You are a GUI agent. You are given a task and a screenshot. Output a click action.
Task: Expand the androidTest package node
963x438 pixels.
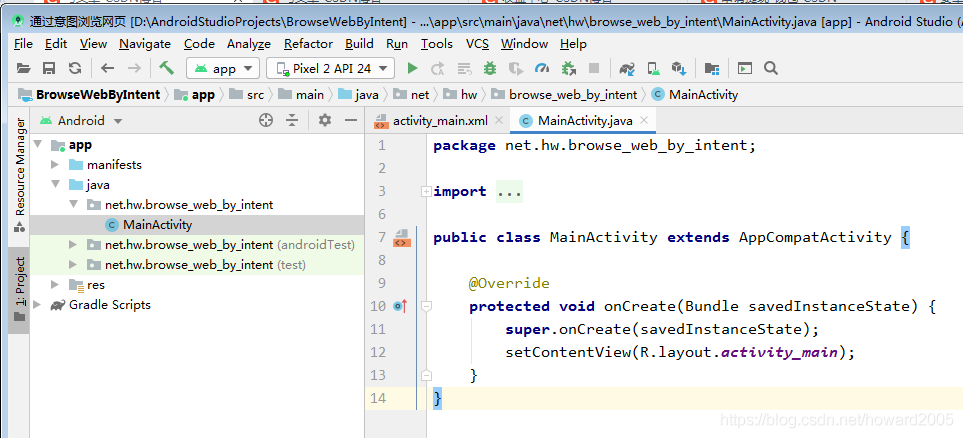click(x=73, y=244)
